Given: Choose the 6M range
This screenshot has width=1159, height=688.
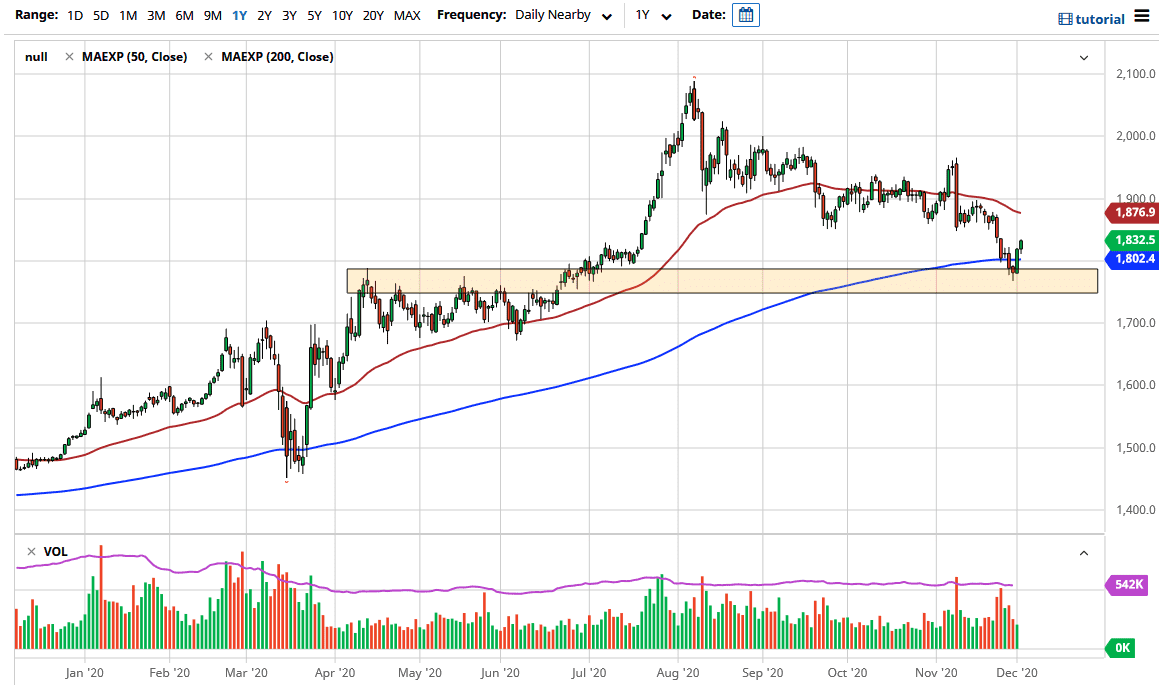Looking at the screenshot, I should click(x=184, y=15).
